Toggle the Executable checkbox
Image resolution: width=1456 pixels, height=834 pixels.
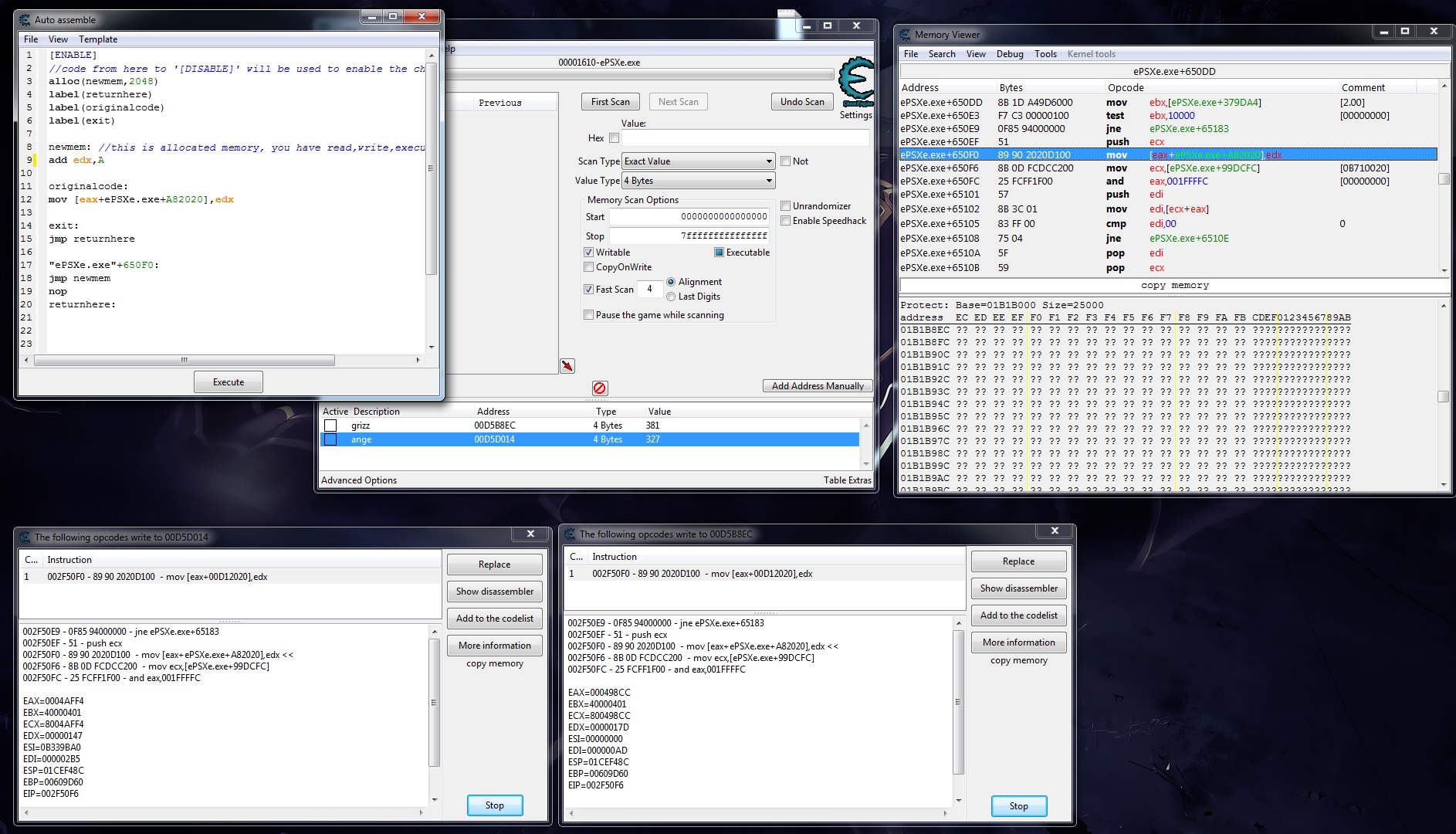click(719, 253)
